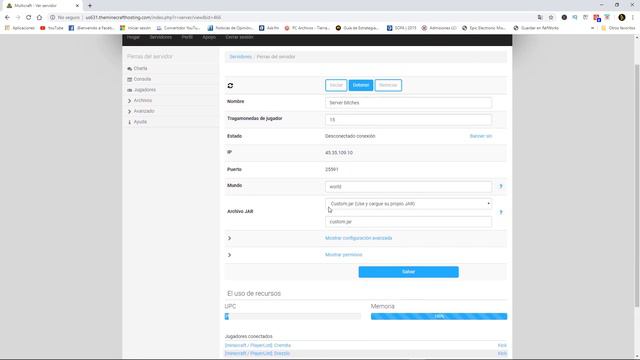Click help question mark next to Mundo
Viewport: 640px width, 360px height.
click(501, 187)
